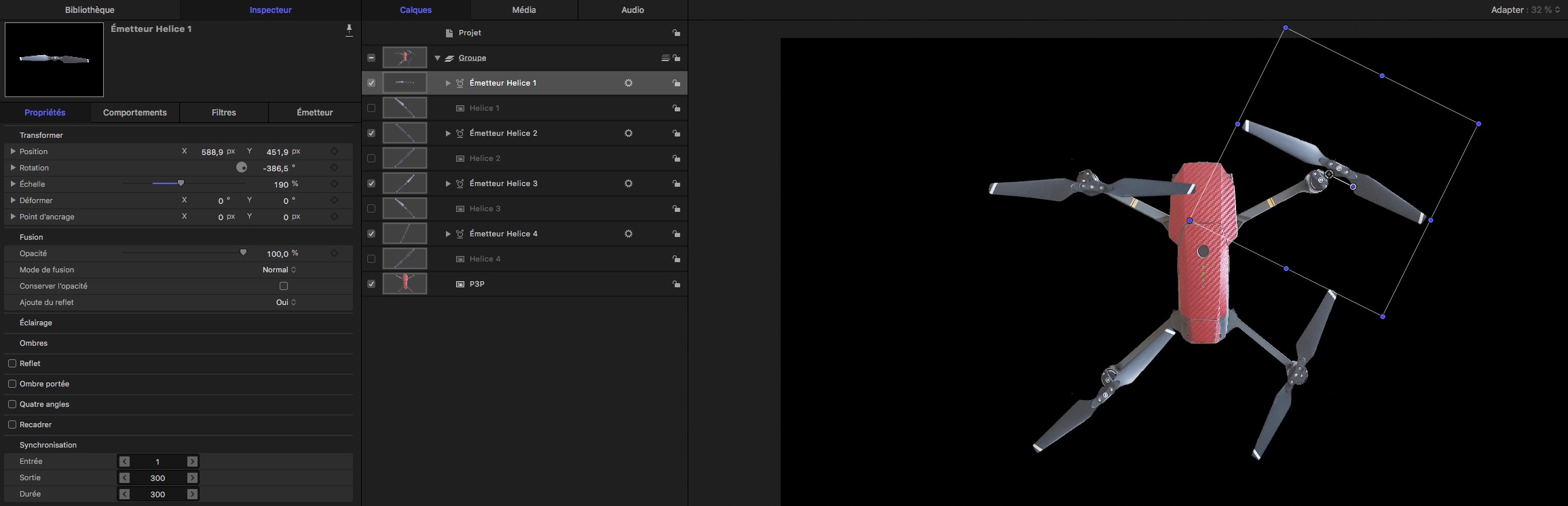Open the Émetteur tab
1568x506 pixels.
(x=315, y=113)
